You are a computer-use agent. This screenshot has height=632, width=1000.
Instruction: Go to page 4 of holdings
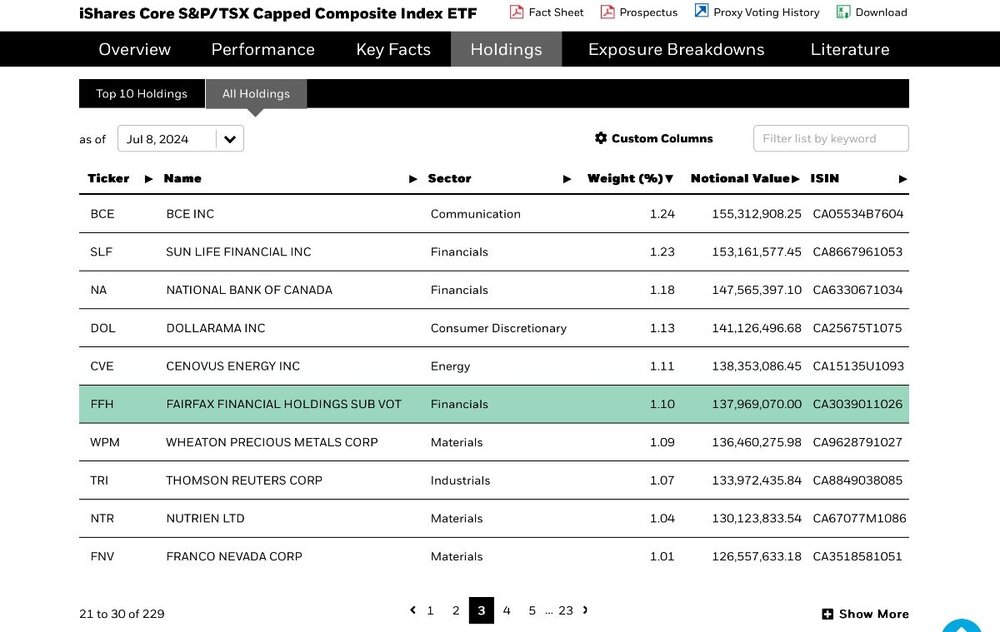(x=506, y=611)
